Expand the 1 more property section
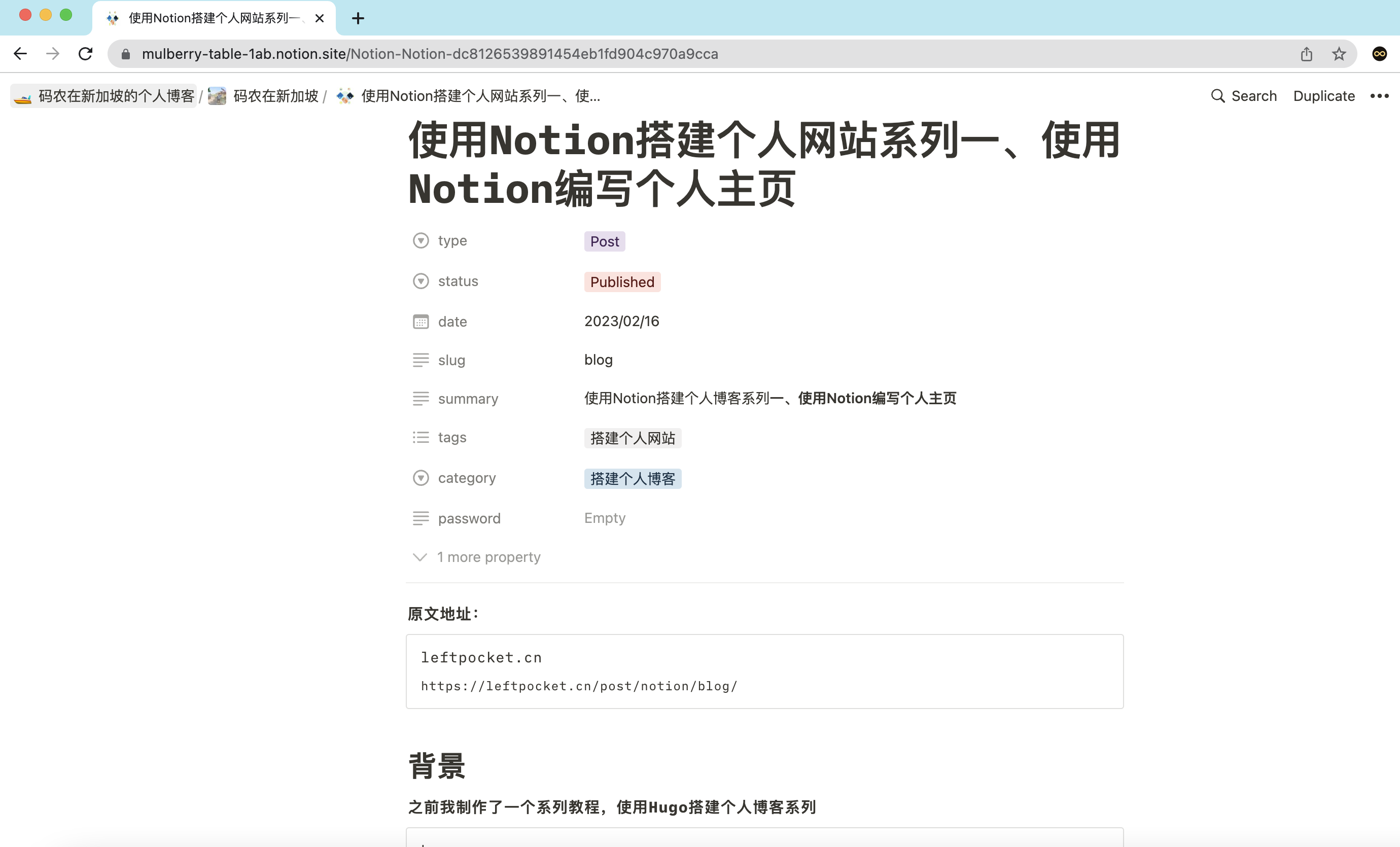The width and height of the screenshot is (1400, 847). (x=488, y=557)
